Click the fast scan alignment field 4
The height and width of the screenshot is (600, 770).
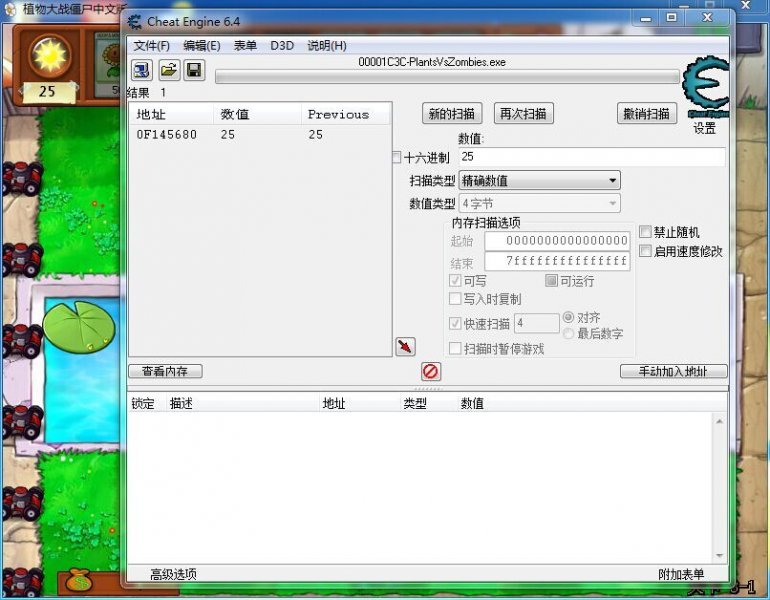click(537, 323)
